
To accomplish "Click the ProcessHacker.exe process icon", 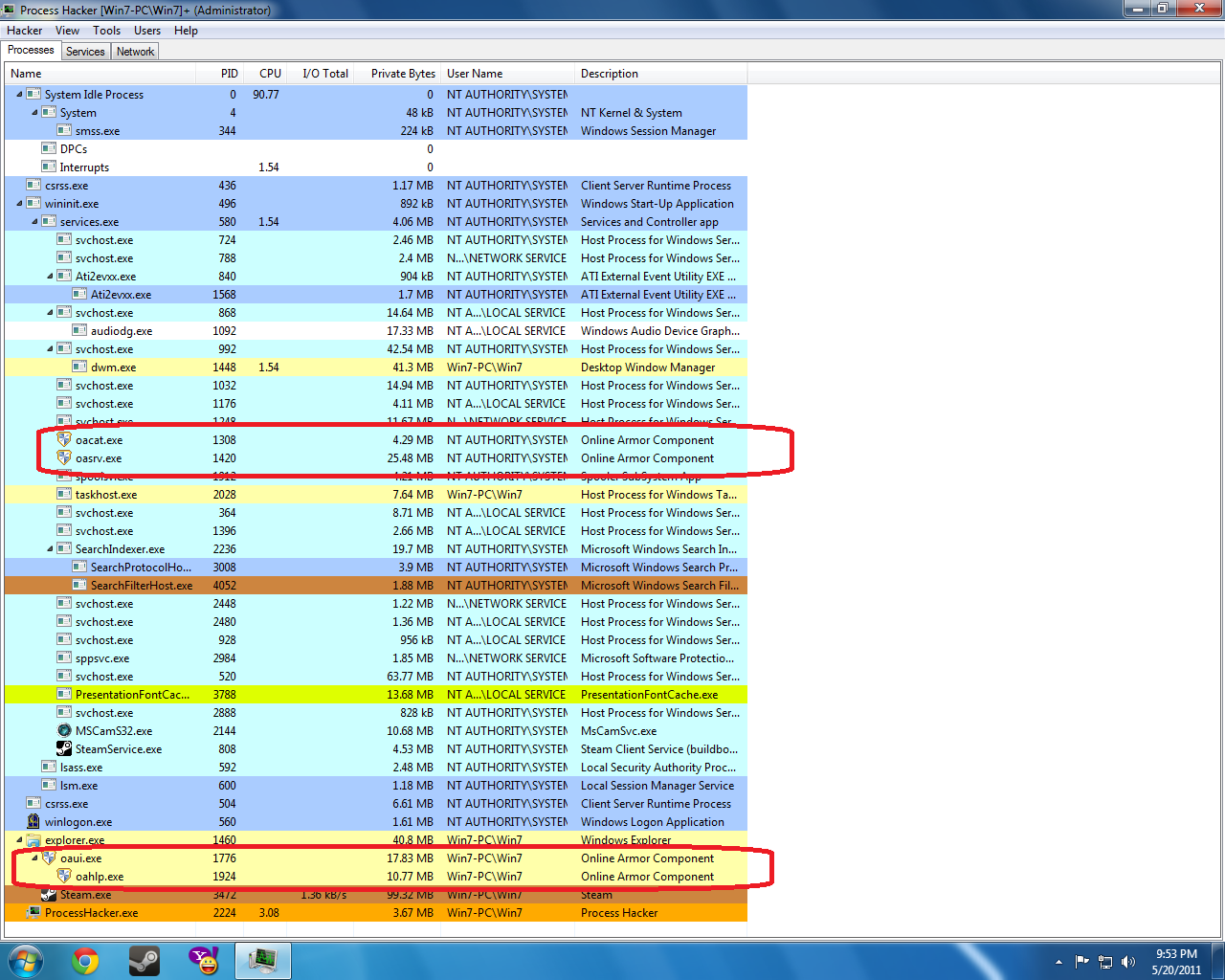I will pos(33,913).
